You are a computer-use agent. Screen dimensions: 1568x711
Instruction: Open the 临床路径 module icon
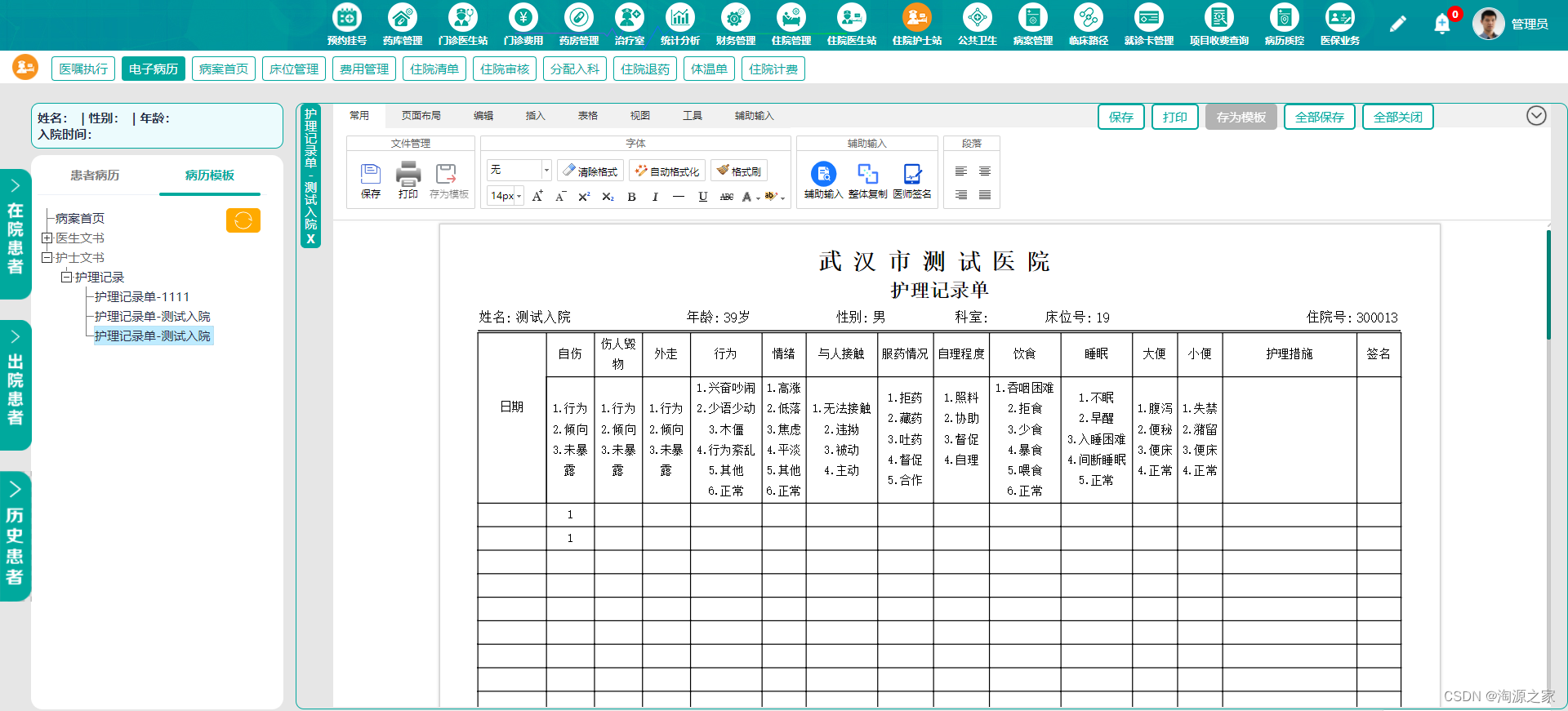(x=1088, y=17)
